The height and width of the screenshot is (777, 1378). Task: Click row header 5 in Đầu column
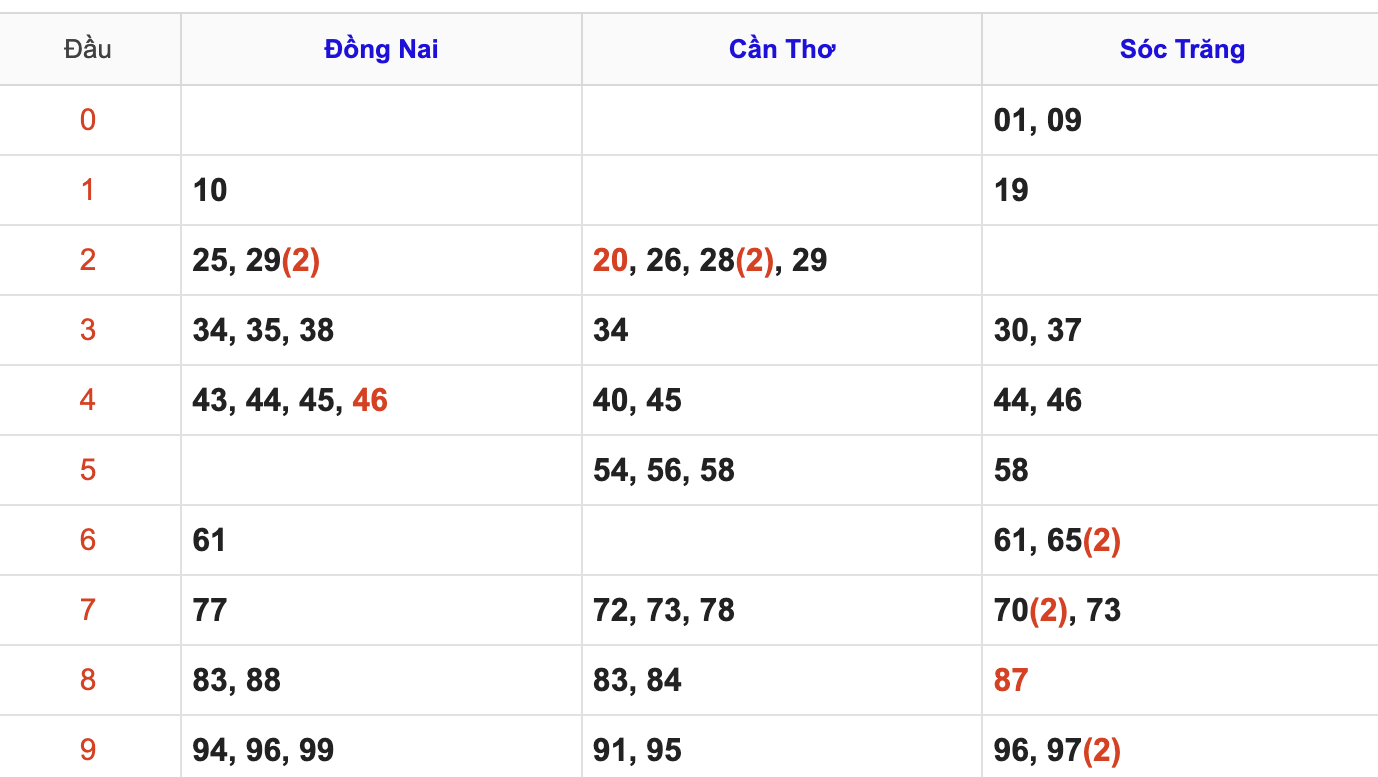tap(88, 470)
